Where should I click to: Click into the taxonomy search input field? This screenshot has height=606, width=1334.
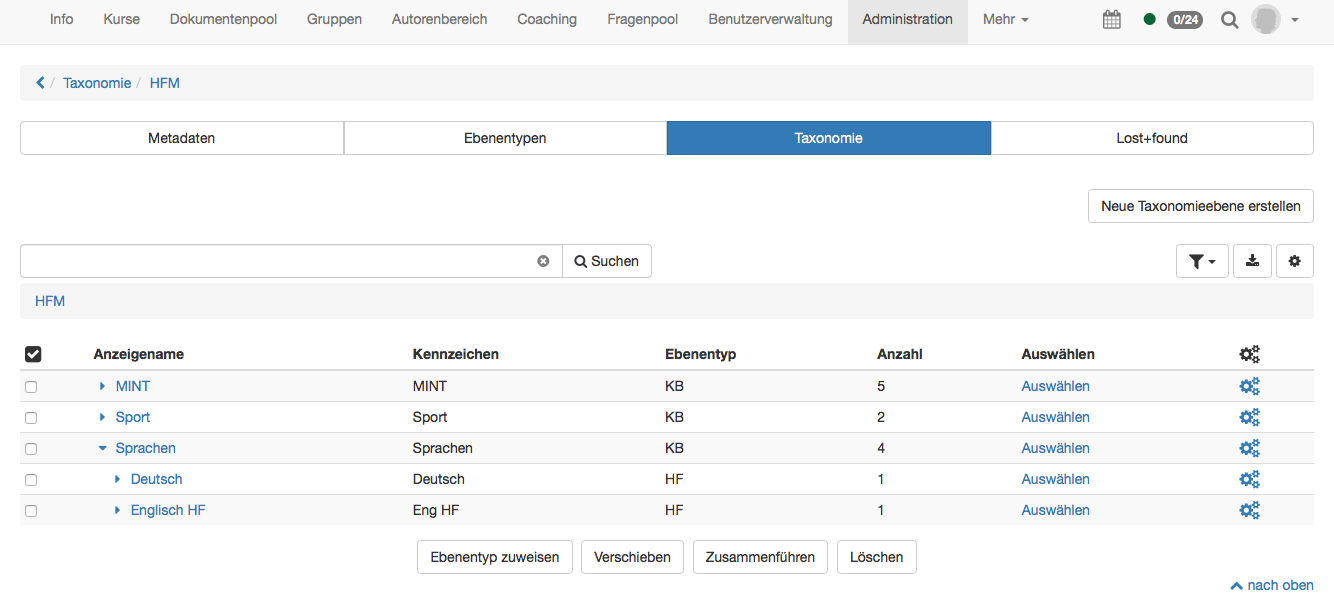280,261
